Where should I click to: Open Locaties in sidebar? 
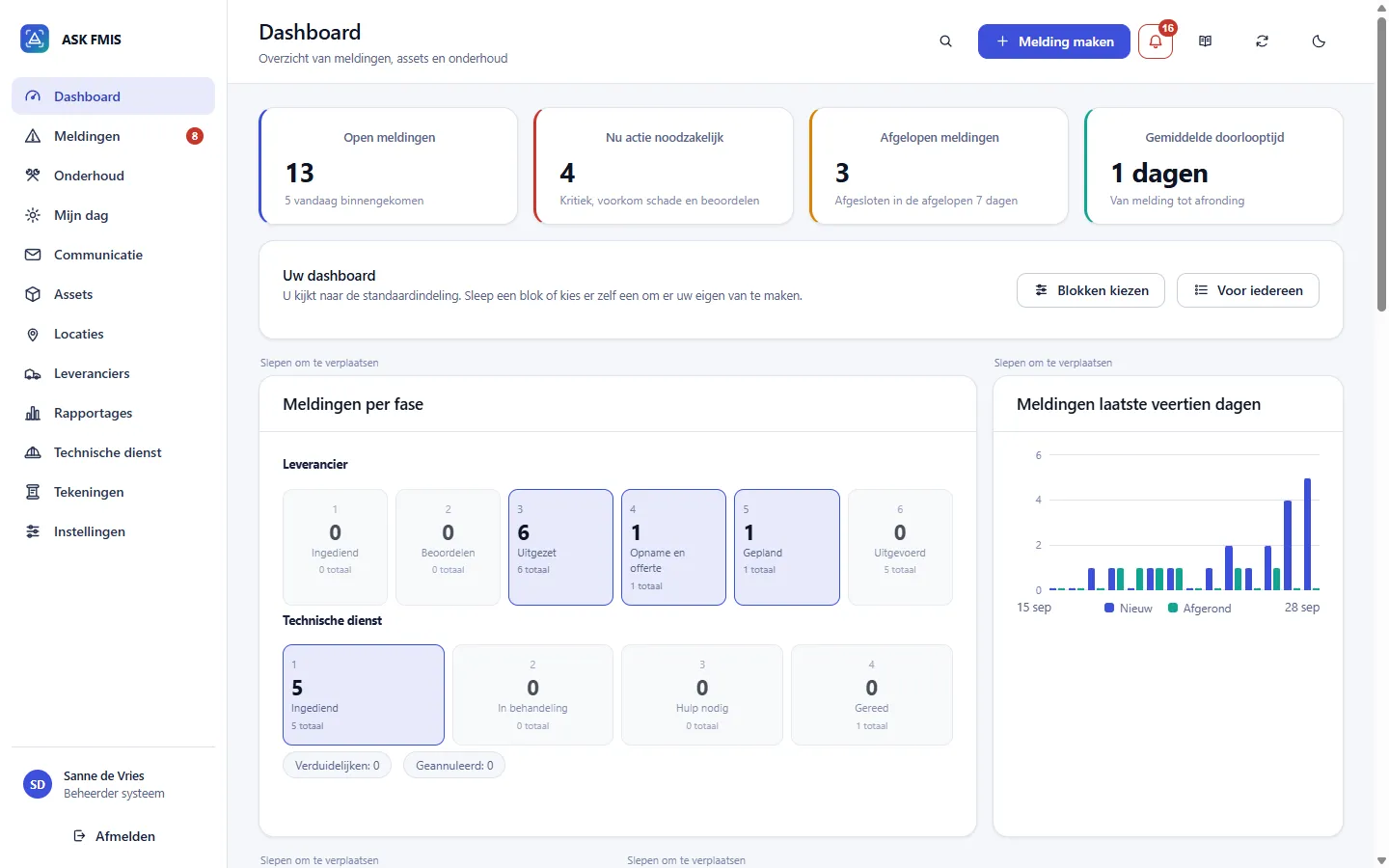coord(113,334)
